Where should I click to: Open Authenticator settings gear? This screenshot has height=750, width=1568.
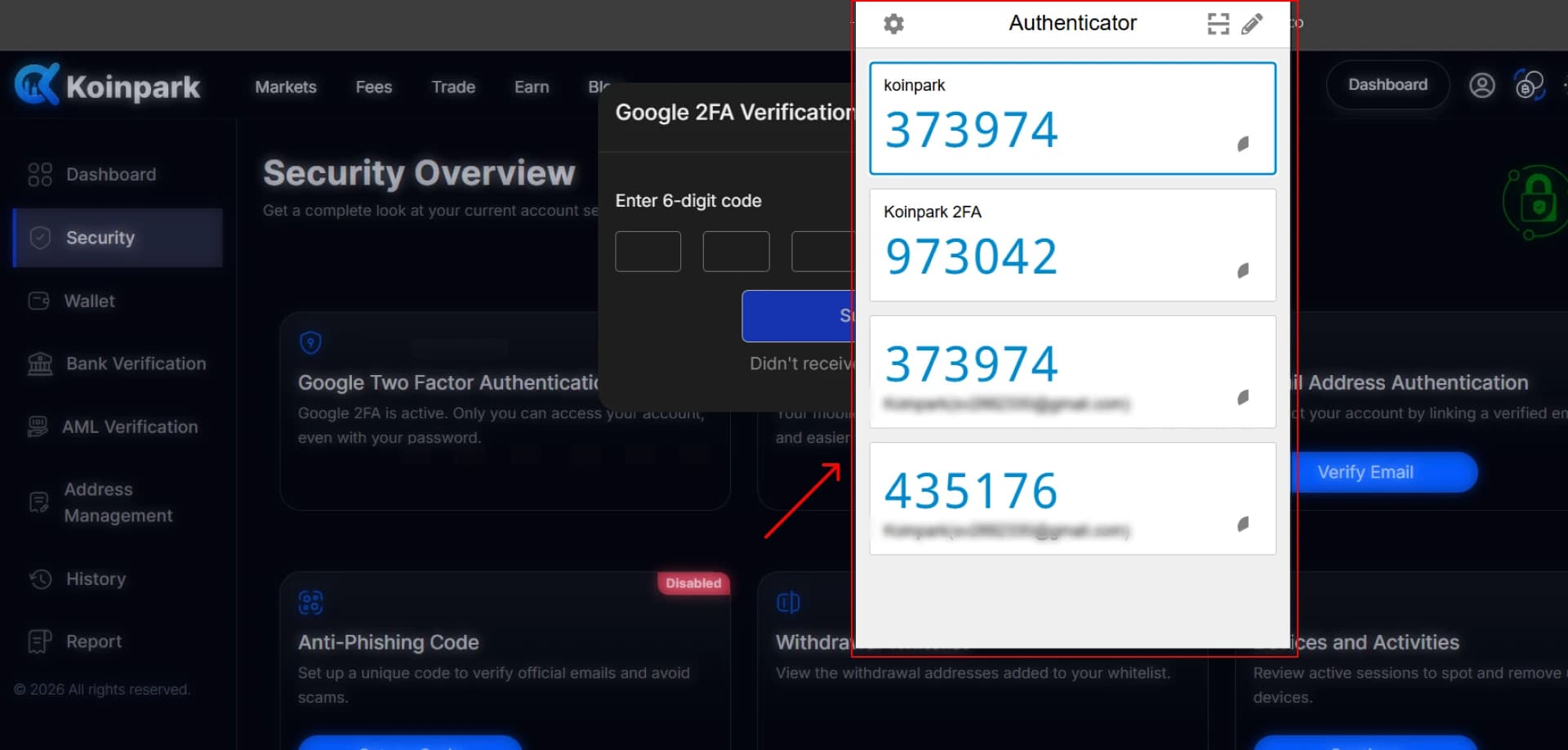pos(894,24)
